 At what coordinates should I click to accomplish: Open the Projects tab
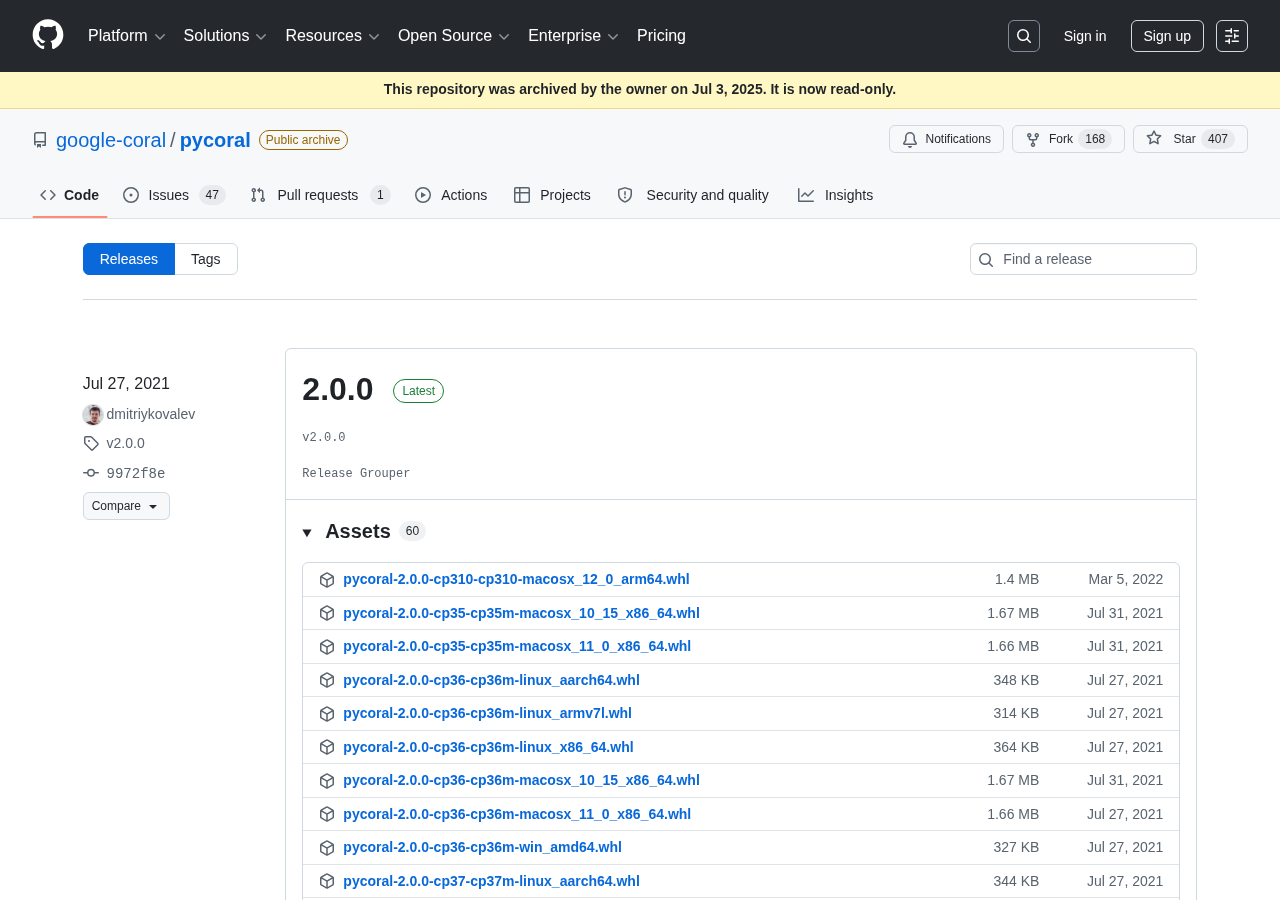click(553, 195)
